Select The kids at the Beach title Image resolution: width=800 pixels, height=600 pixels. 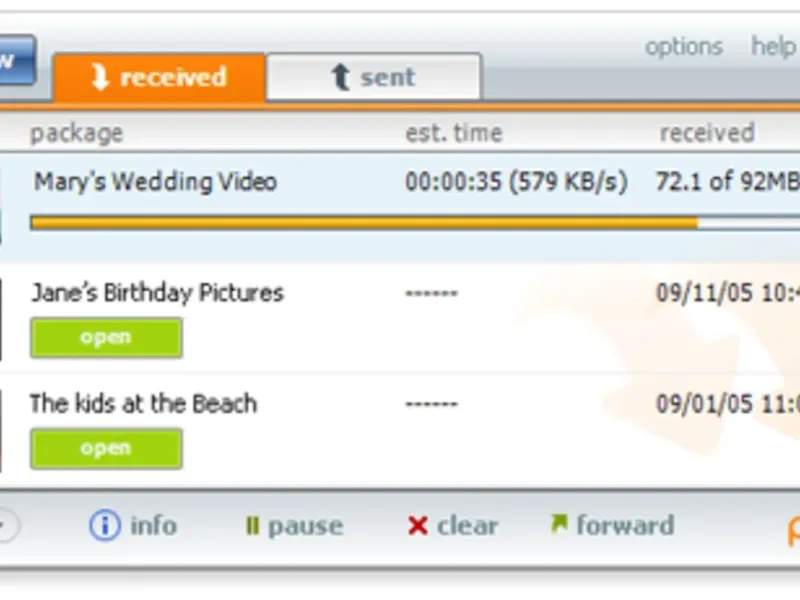[x=143, y=404]
